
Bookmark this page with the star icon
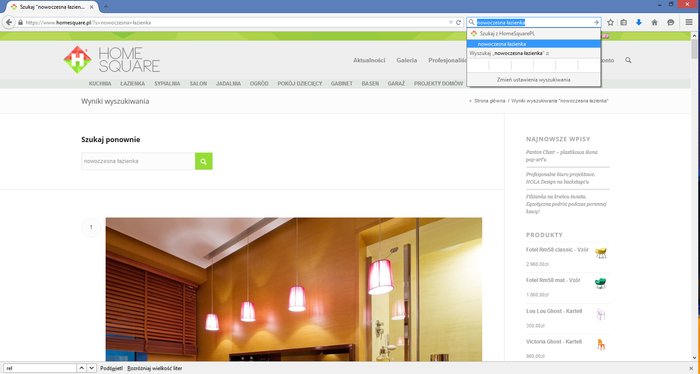[610, 22]
